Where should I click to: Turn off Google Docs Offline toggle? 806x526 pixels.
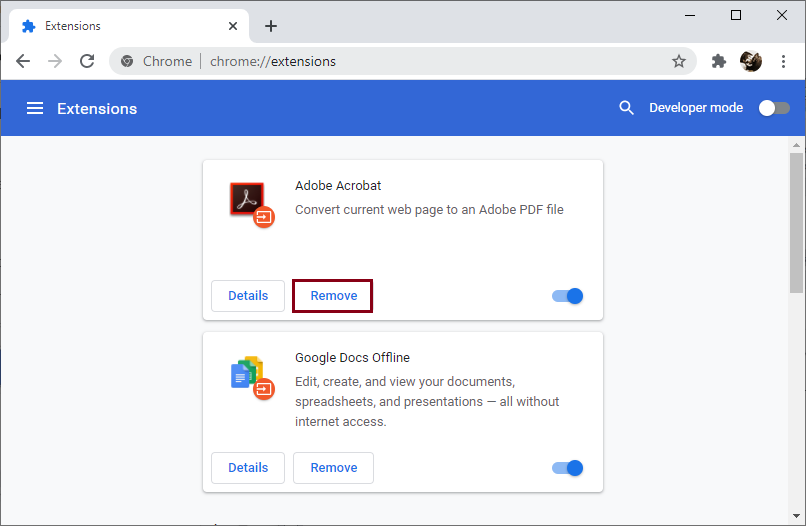click(567, 468)
